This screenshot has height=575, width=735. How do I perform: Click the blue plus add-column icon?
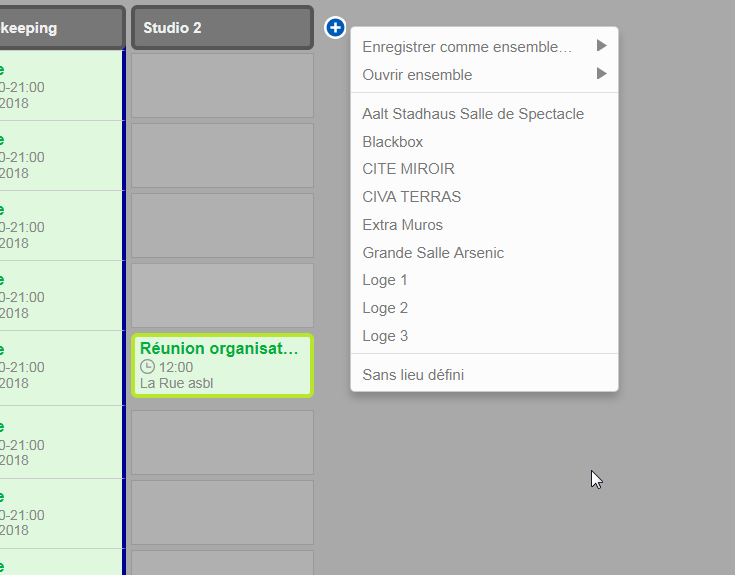coord(336,27)
